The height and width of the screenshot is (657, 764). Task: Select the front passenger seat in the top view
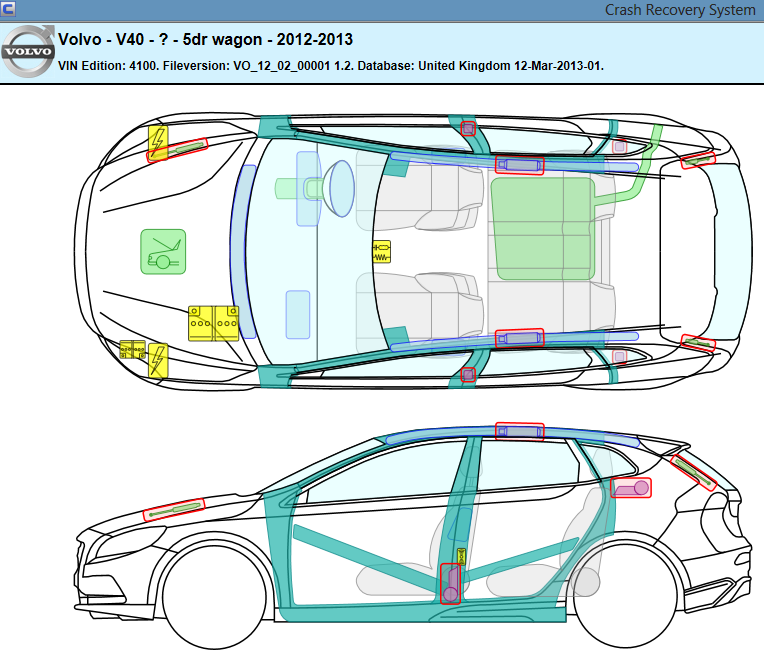(x=420, y=313)
